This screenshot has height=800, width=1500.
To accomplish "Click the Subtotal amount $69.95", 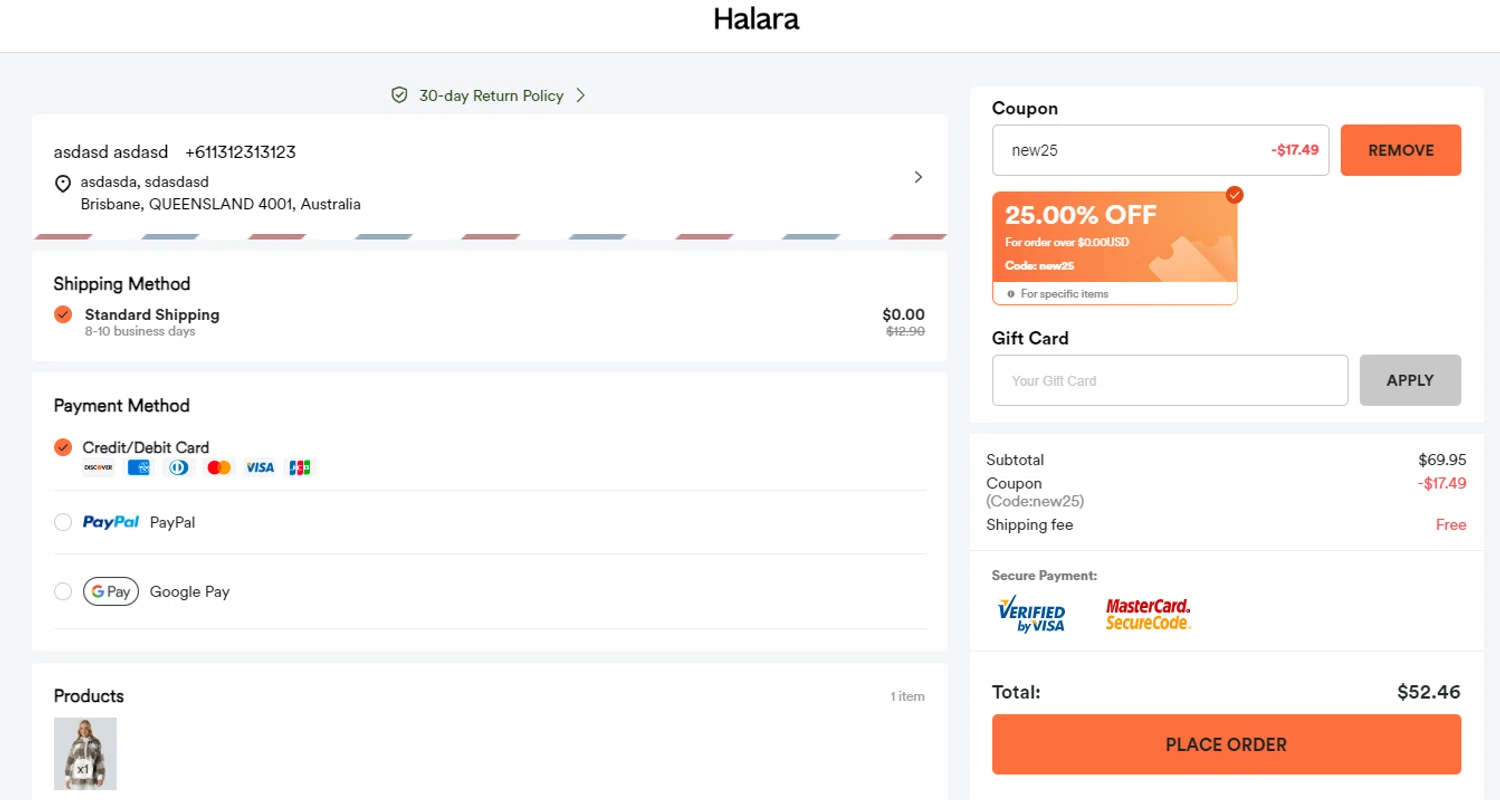I will (x=1442, y=460).
